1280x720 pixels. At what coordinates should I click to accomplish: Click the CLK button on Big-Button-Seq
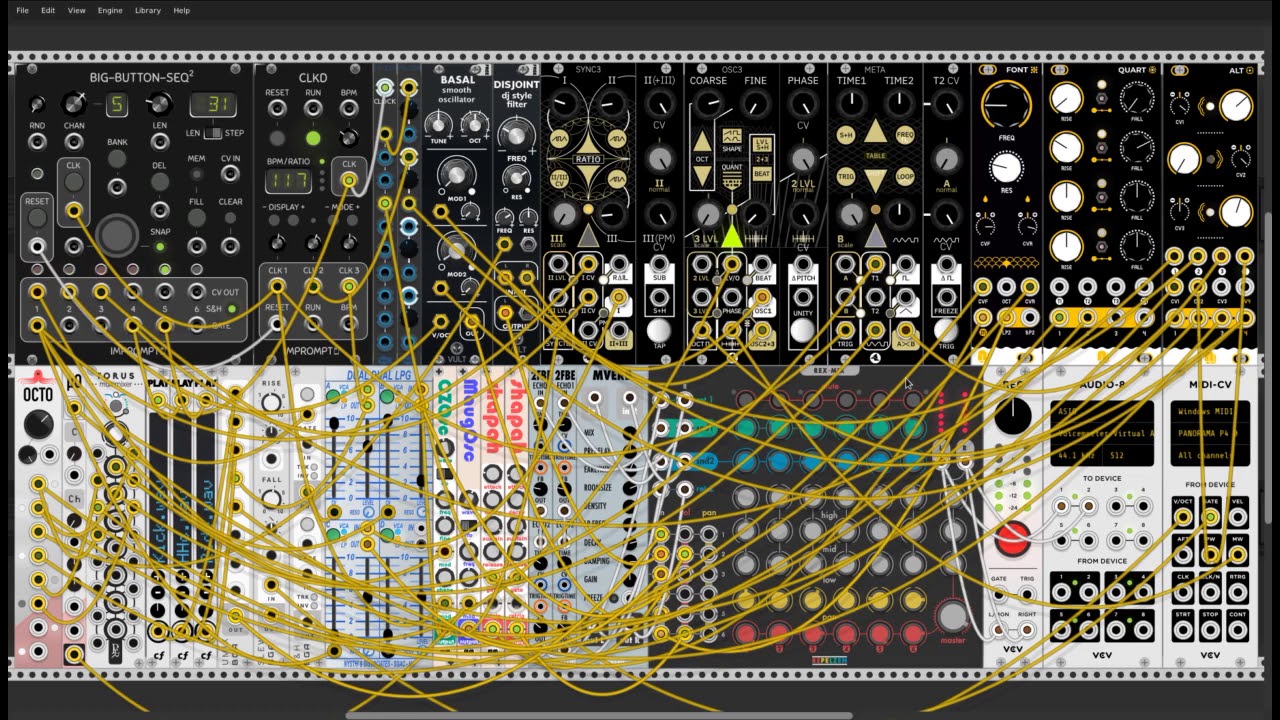click(74, 182)
